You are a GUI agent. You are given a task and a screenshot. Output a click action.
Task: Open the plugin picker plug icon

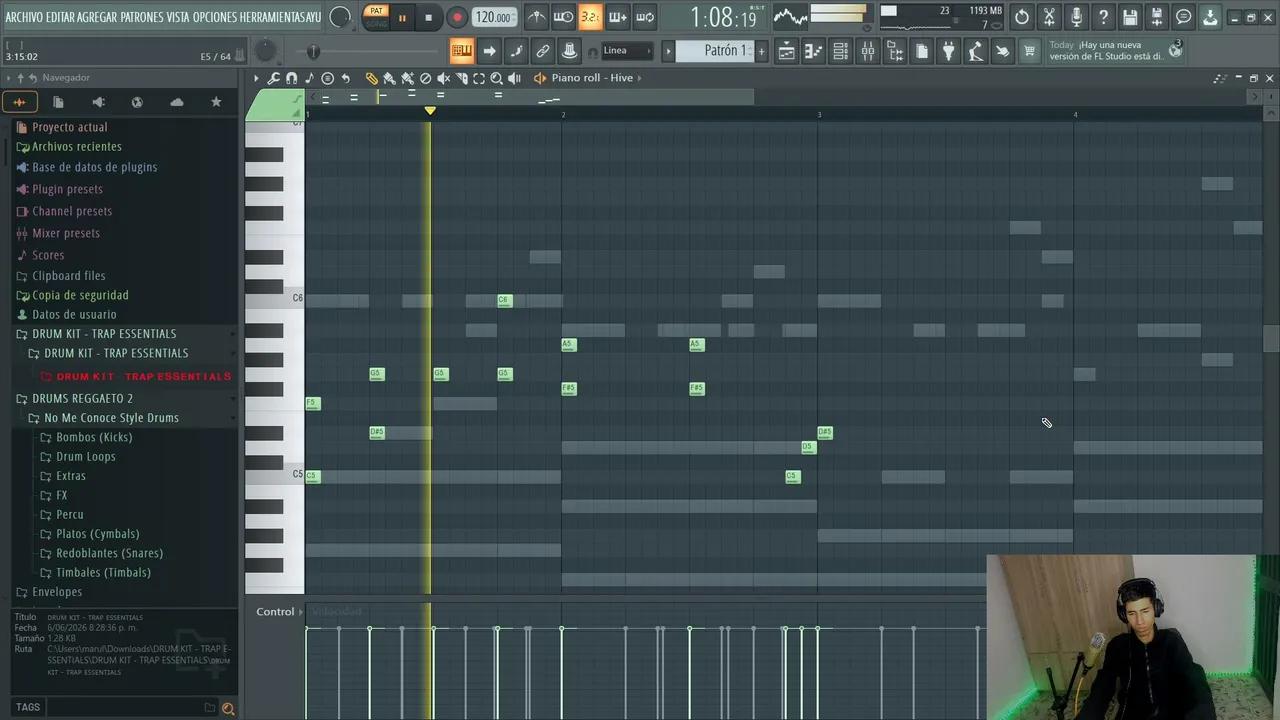[x=948, y=51]
